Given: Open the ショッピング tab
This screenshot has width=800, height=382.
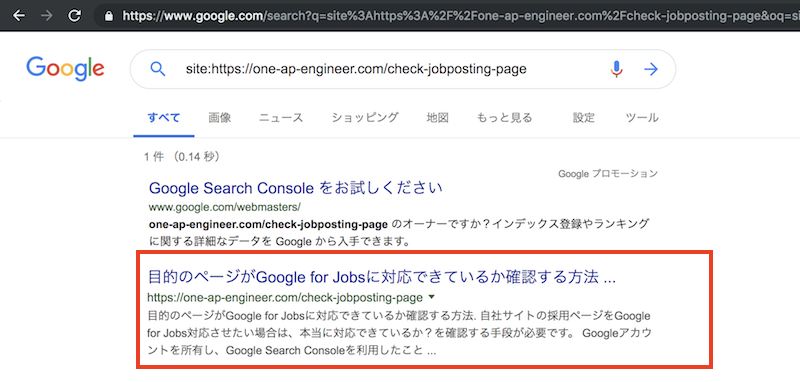Looking at the screenshot, I should tap(365, 118).
